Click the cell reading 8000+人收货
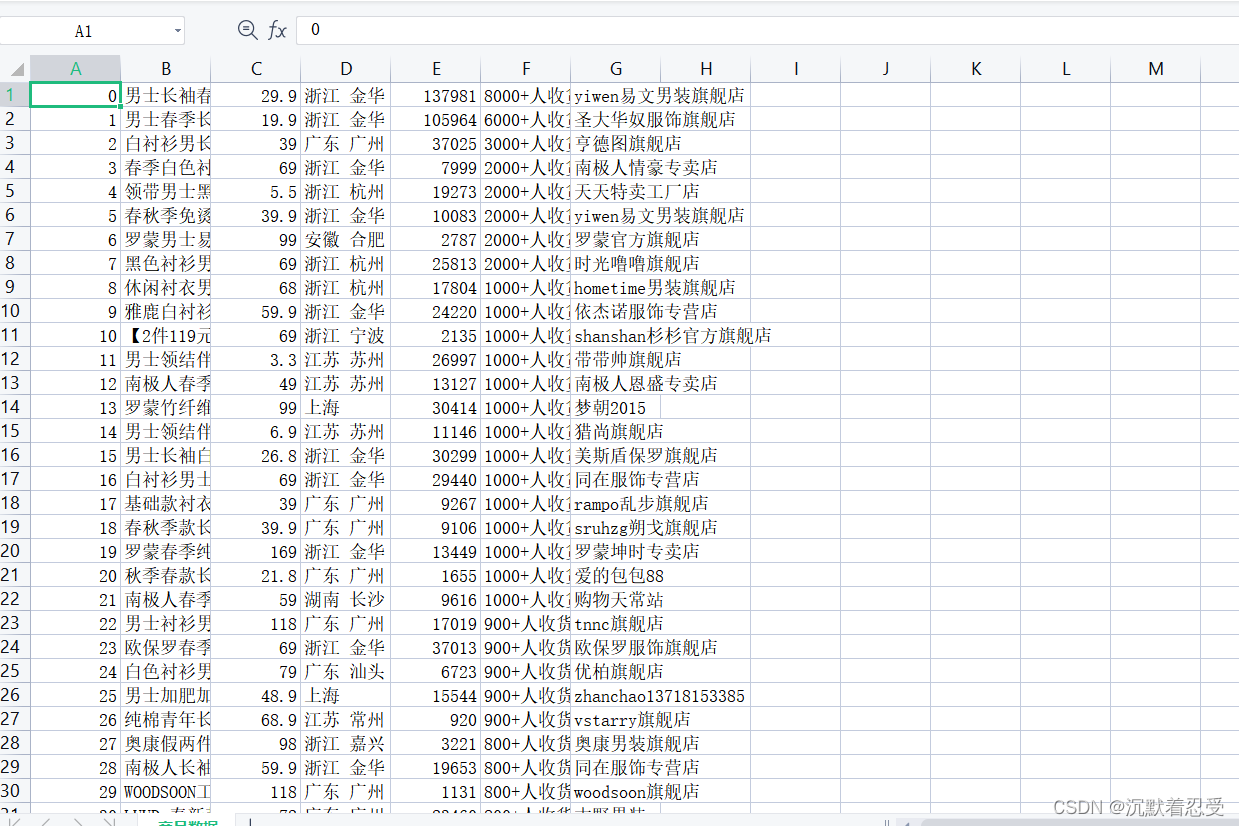 [526, 95]
